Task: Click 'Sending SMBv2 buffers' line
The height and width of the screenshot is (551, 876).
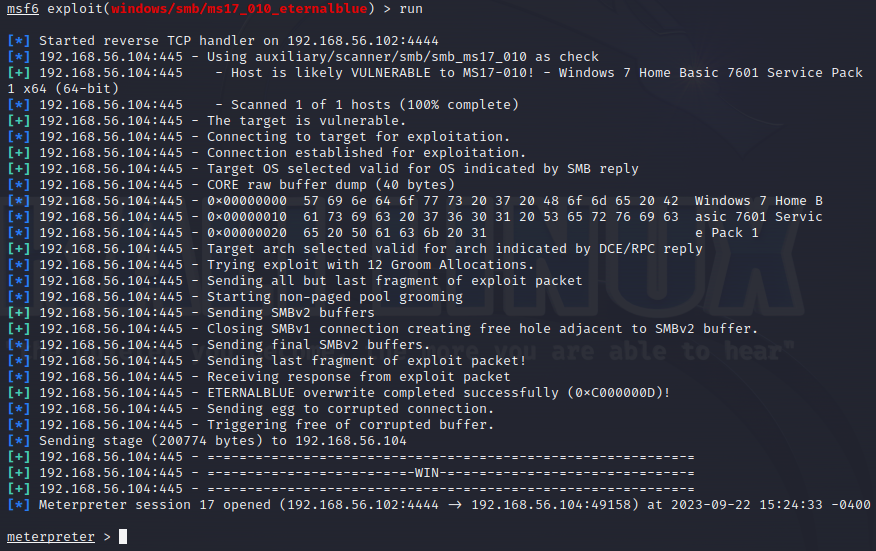Action: [191, 313]
